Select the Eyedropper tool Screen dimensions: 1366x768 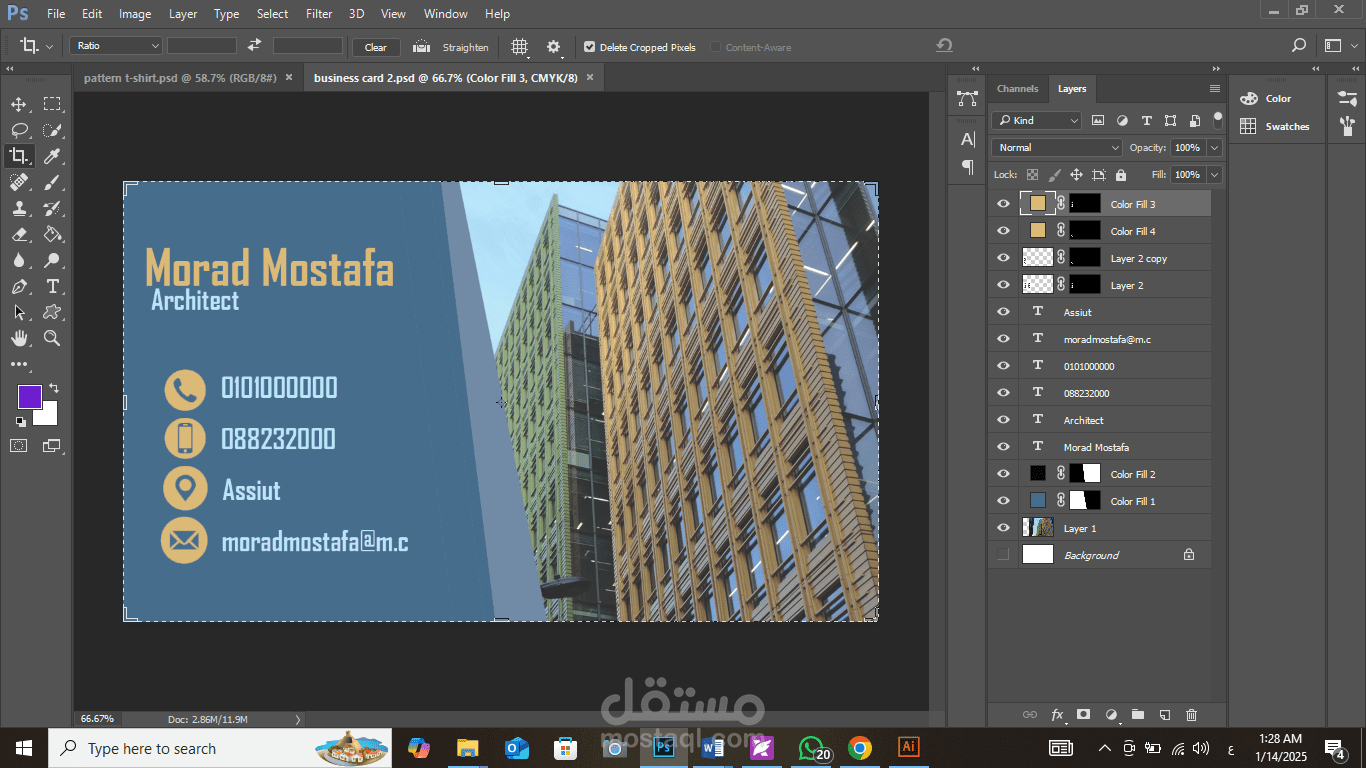tap(52, 156)
